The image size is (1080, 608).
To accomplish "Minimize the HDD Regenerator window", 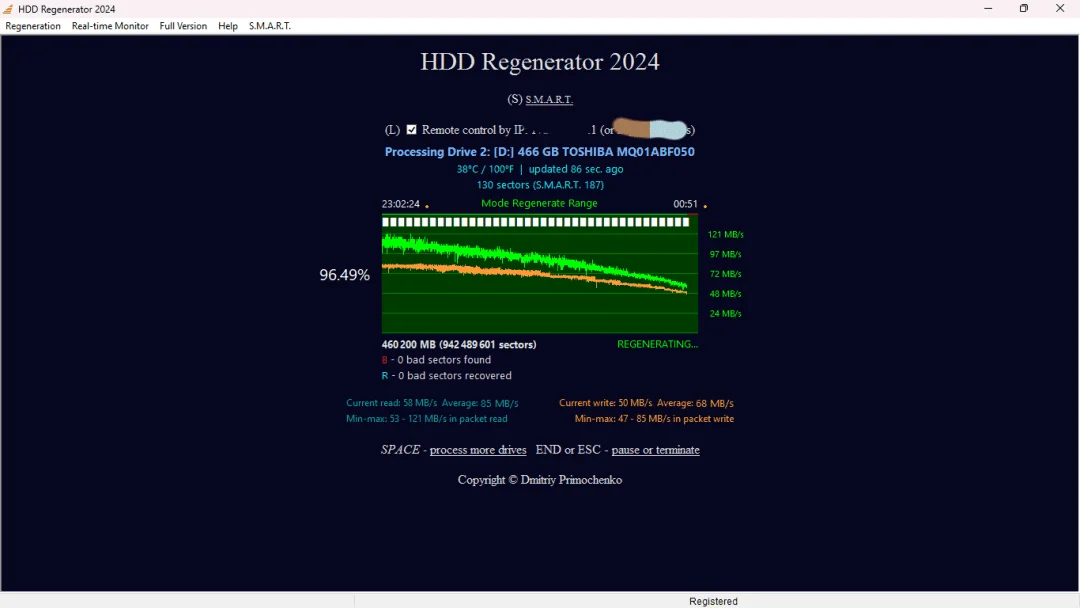I will [x=988, y=8].
